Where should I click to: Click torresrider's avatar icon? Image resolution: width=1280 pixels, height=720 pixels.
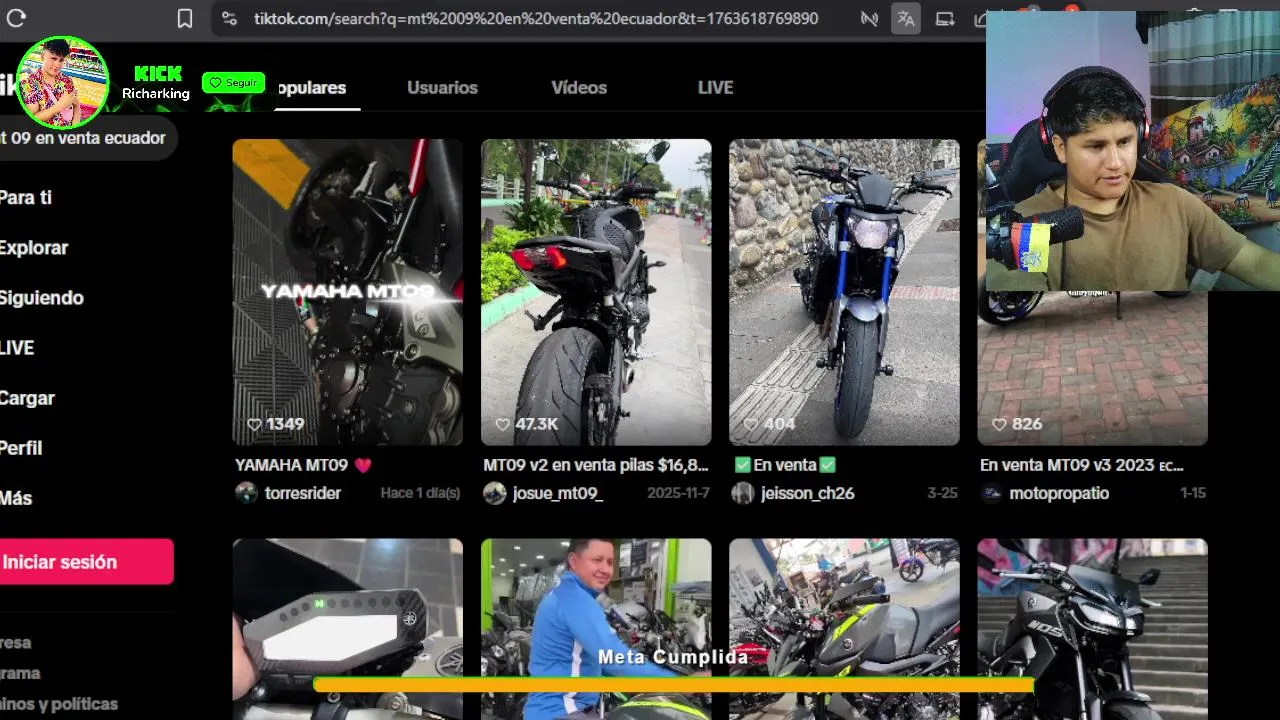(x=246, y=493)
